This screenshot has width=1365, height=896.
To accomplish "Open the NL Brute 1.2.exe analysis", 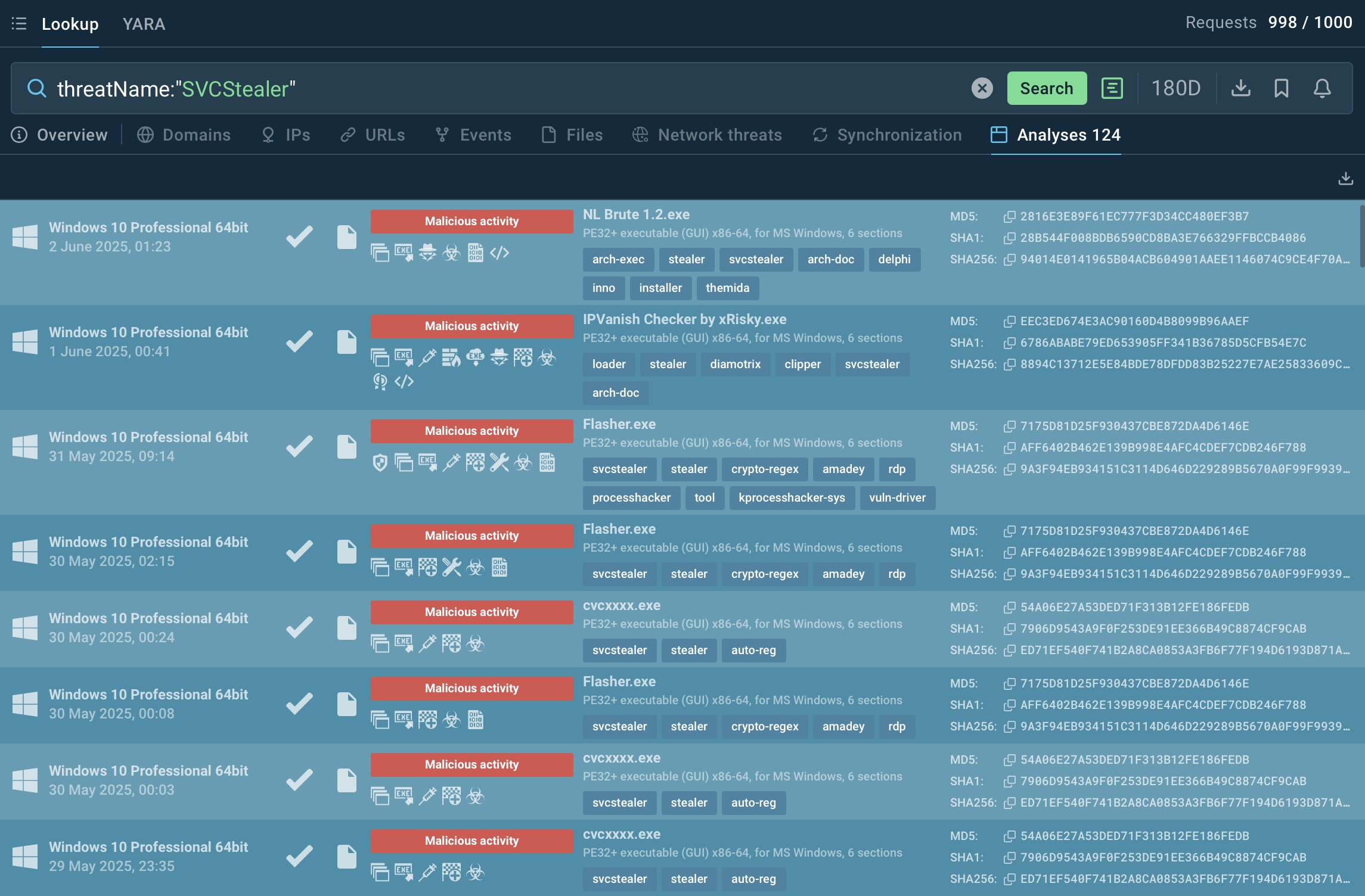I will point(636,214).
